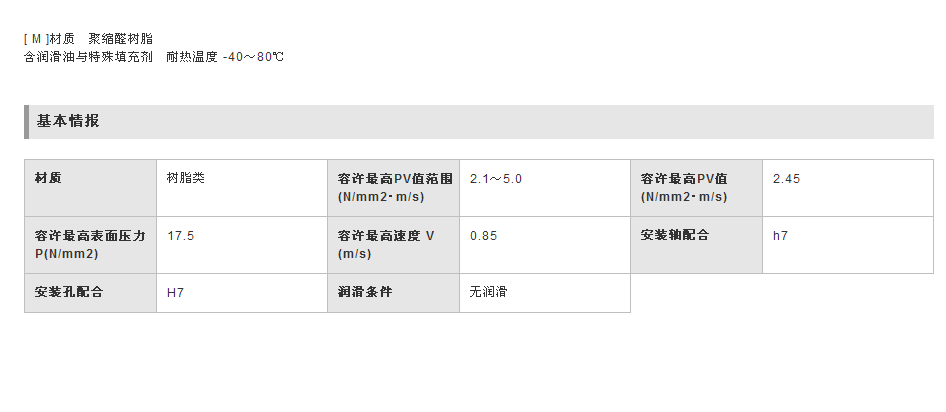Click the [M]材质 聚缩醛树脂 text line
The height and width of the screenshot is (412, 946).
pyautogui.click(x=89, y=39)
